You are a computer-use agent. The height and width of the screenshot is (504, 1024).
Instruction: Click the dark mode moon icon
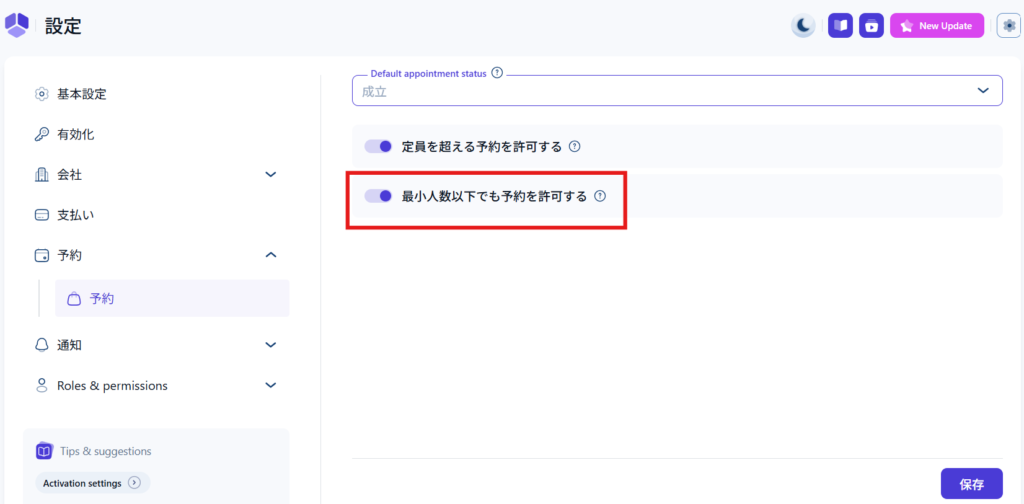coord(803,26)
